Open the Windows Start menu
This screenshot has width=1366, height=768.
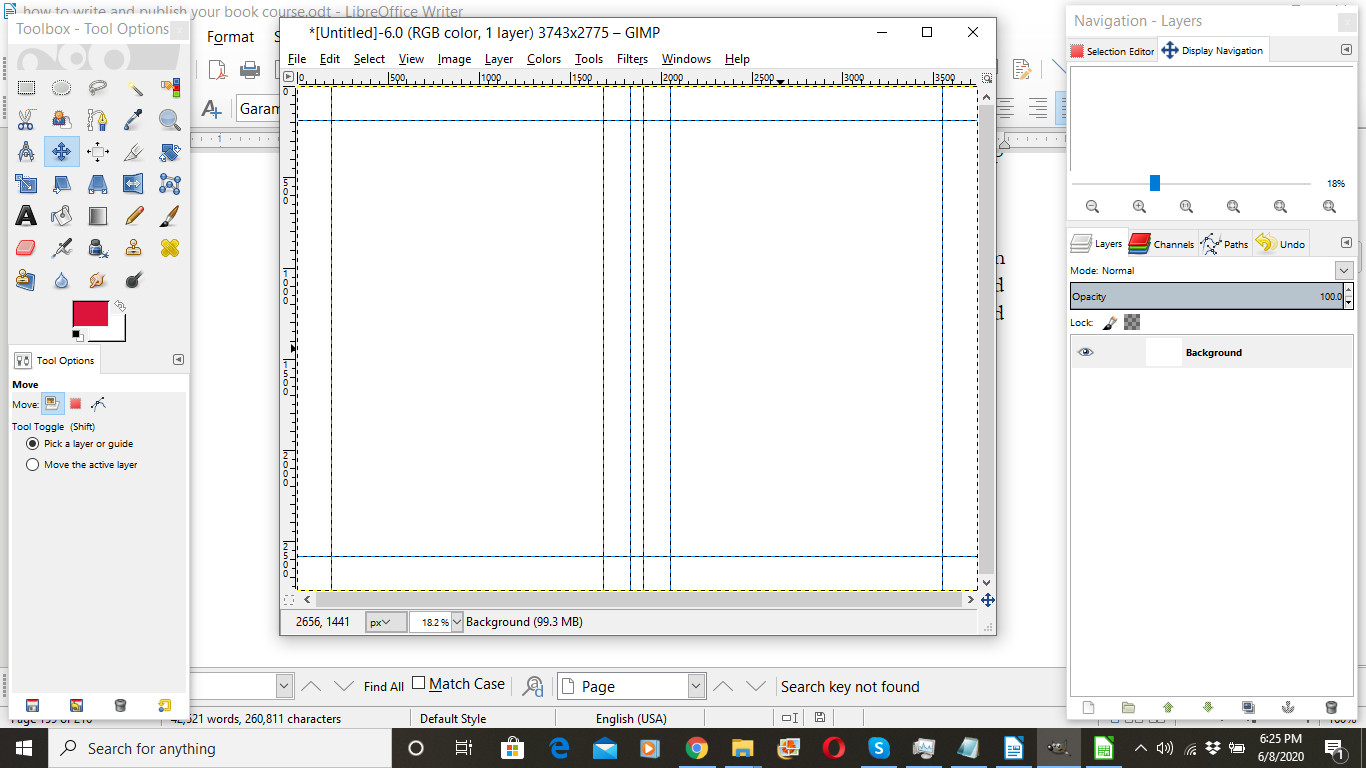[x=24, y=748]
